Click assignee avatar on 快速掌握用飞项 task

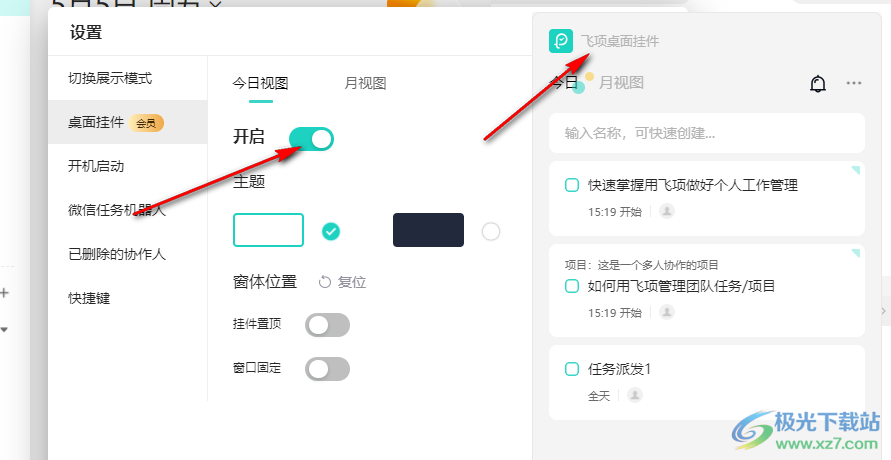pos(667,211)
